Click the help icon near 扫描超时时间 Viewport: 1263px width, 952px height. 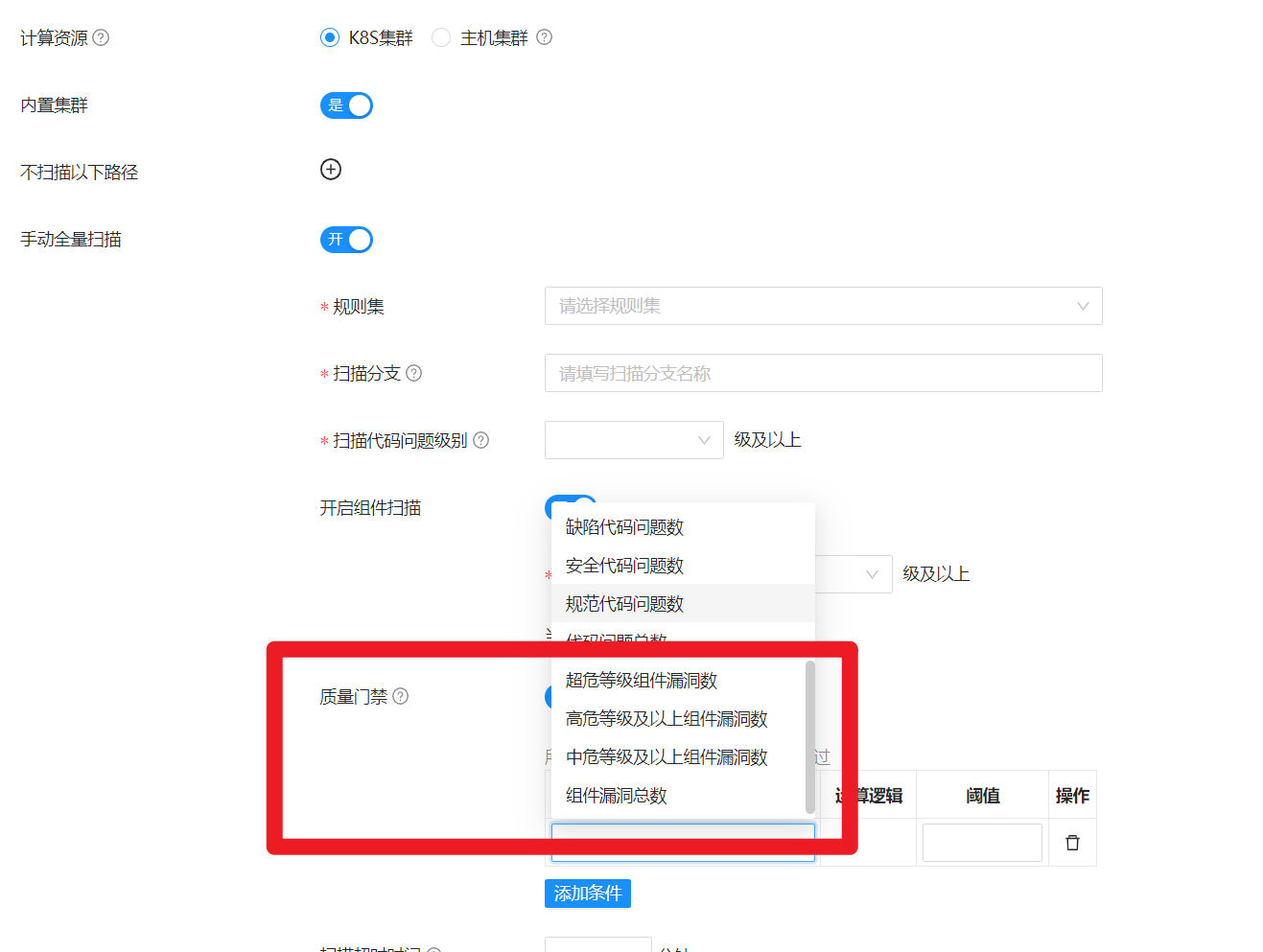[433, 949]
